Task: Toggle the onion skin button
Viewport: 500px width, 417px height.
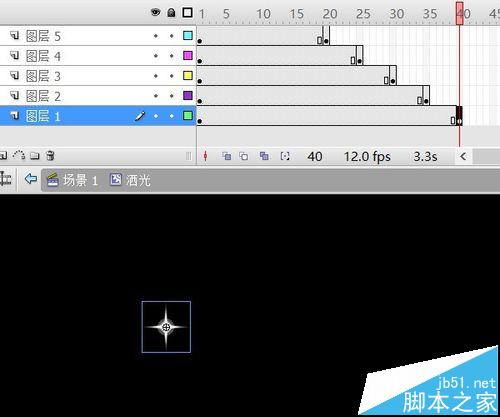Action: [x=226, y=156]
